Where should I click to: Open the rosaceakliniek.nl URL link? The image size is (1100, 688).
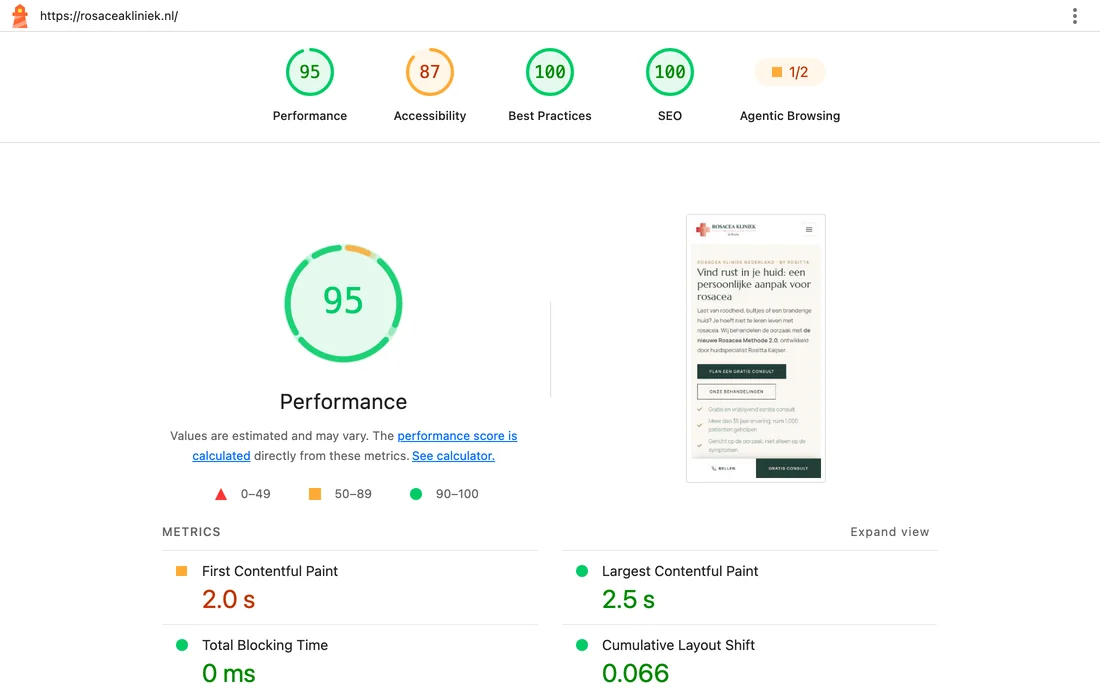click(109, 15)
